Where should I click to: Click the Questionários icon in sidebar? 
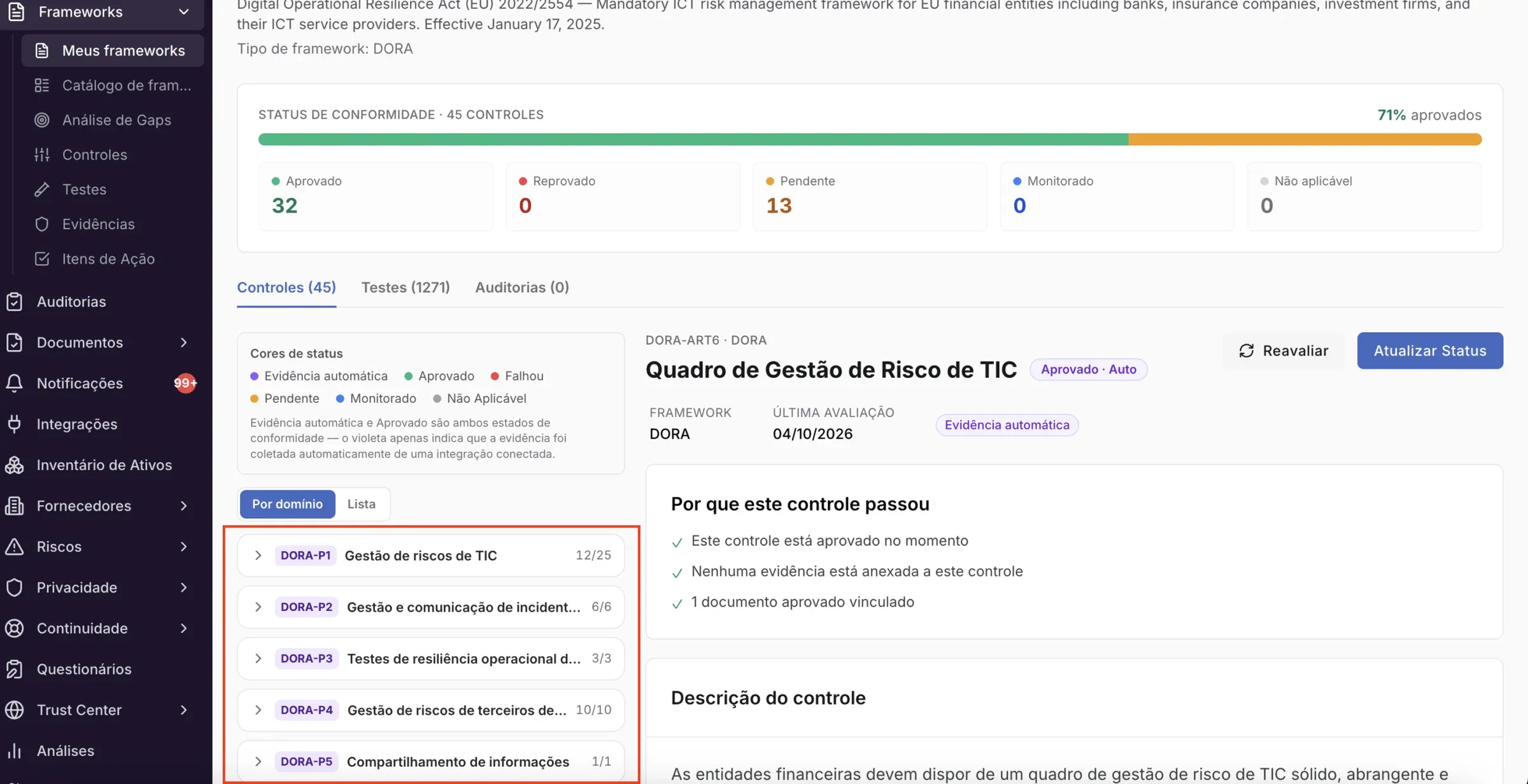(15, 669)
